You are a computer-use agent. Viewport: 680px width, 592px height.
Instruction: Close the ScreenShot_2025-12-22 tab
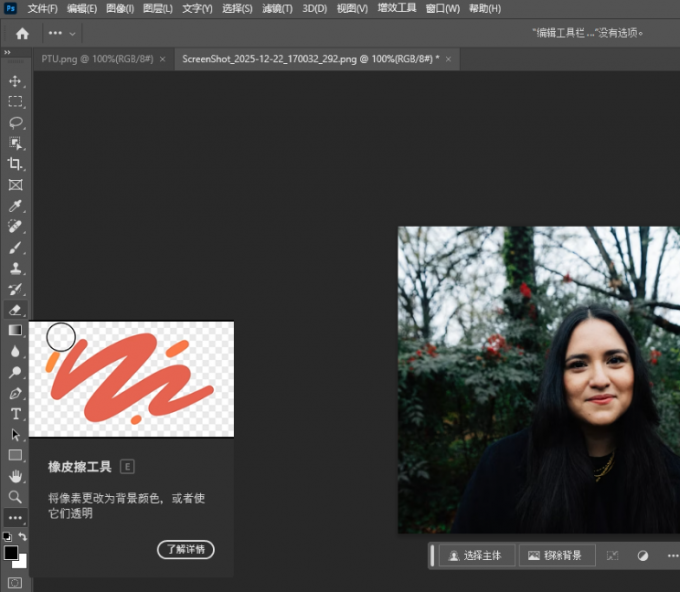pos(448,59)
